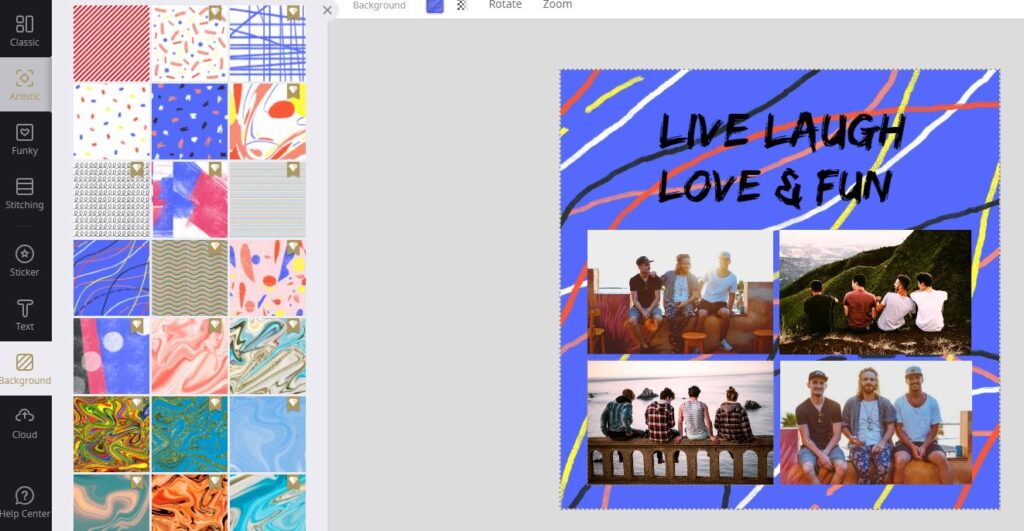1024x531 pixels.
Task: Open the Zoom option
Action: point(557,5)
